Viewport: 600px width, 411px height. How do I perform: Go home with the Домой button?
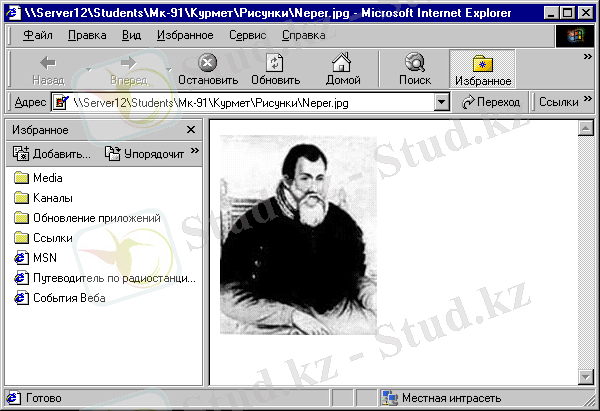(x=343, y=70)
